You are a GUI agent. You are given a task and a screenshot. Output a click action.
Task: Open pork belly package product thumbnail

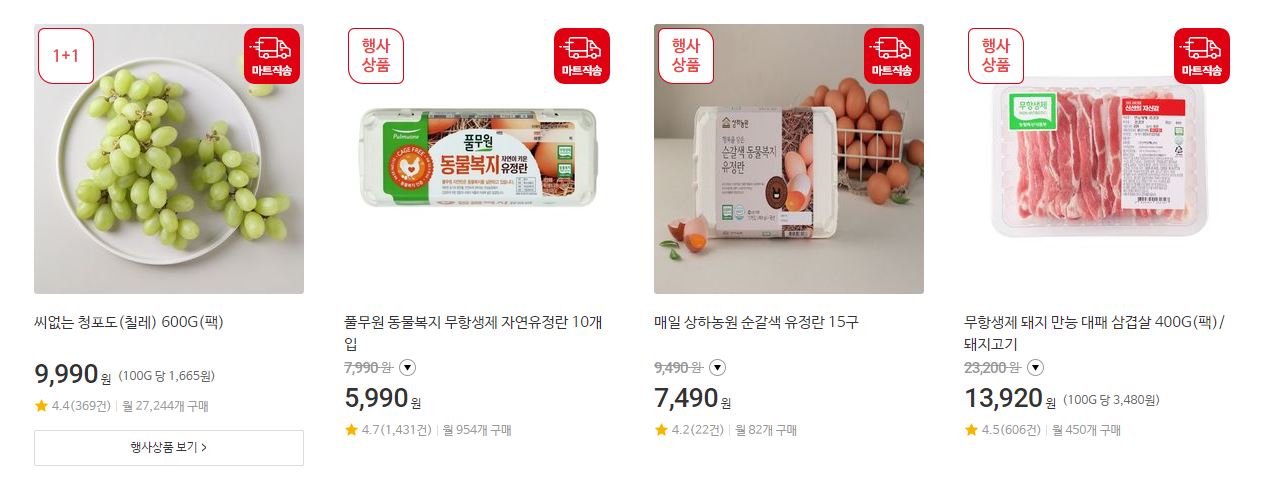pos(1099,159)
